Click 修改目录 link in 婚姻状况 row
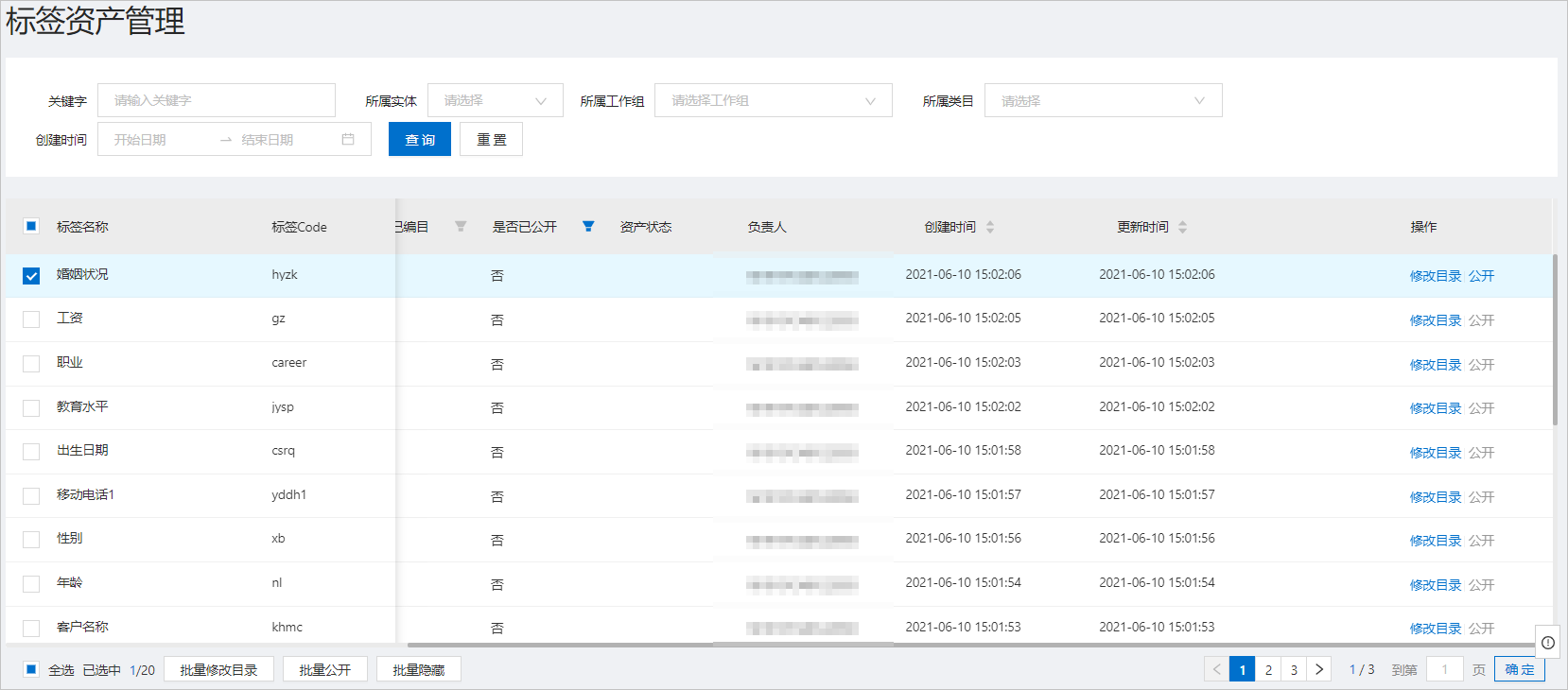Image resolution: width=1568 pixels, height=690 pixels. click(1436, 276)
